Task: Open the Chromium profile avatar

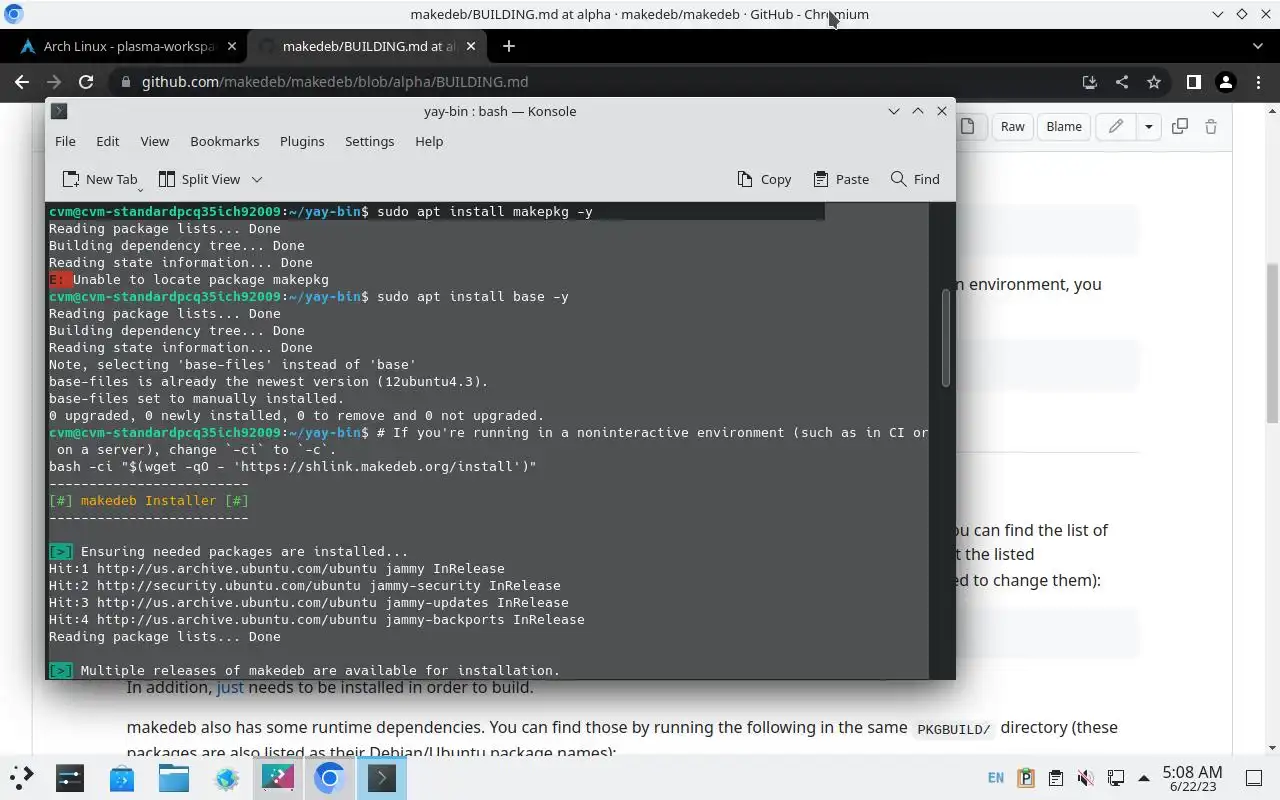Action: (x=1225, y=82)
